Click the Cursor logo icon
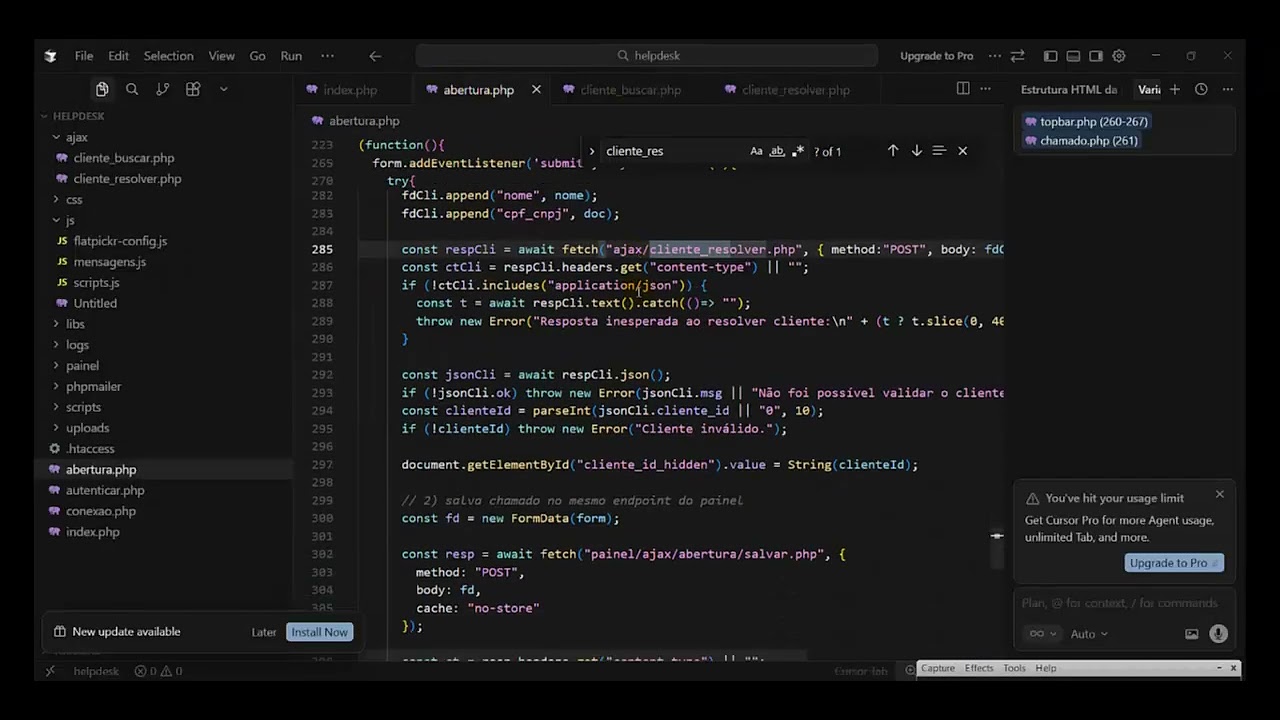Screen dimensions: 1280x720 point(51,56)
